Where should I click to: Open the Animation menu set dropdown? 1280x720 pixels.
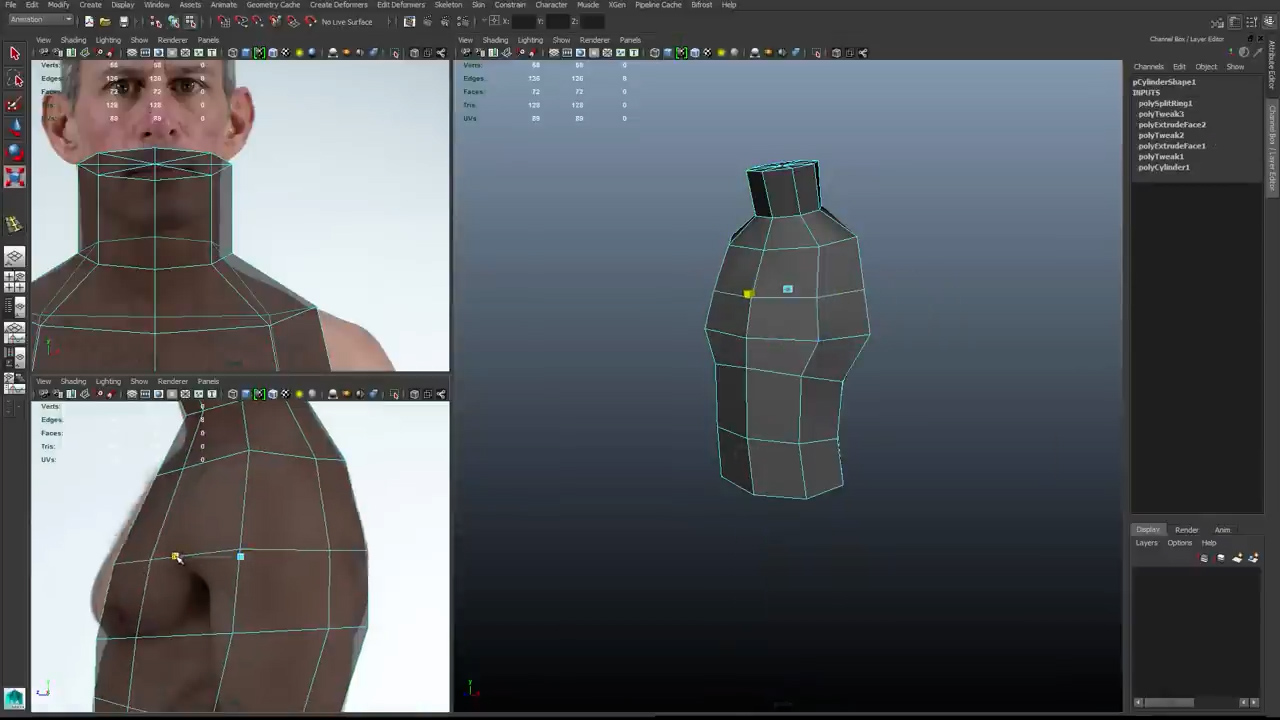[40, 20]
